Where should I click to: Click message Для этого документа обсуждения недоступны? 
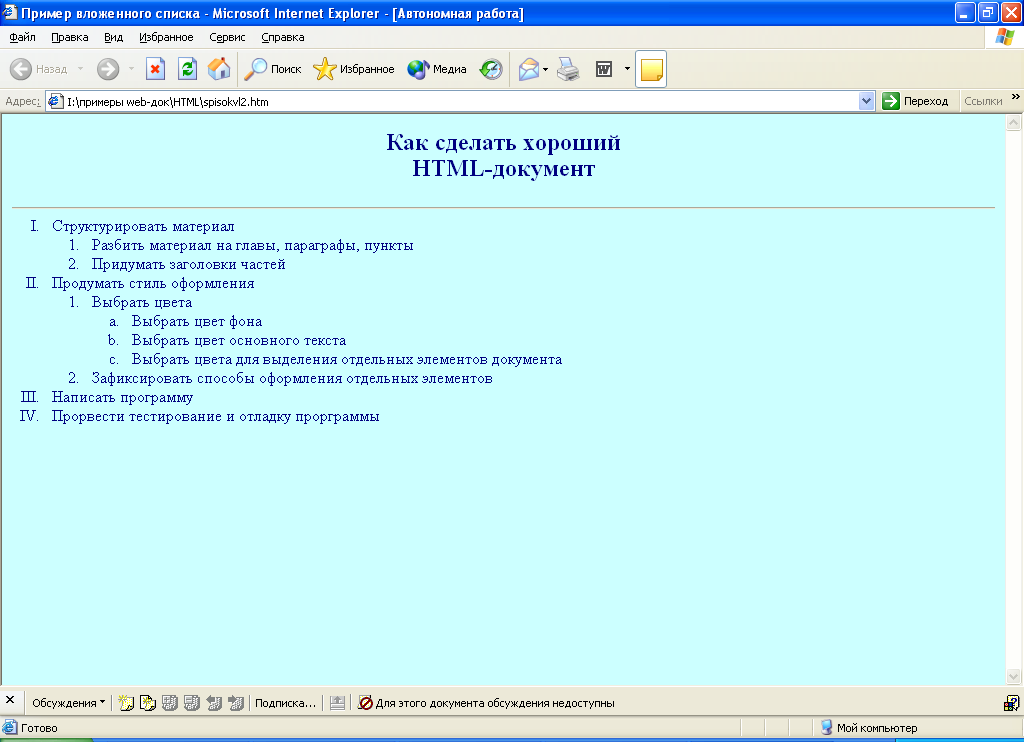[x=495, y=703]
